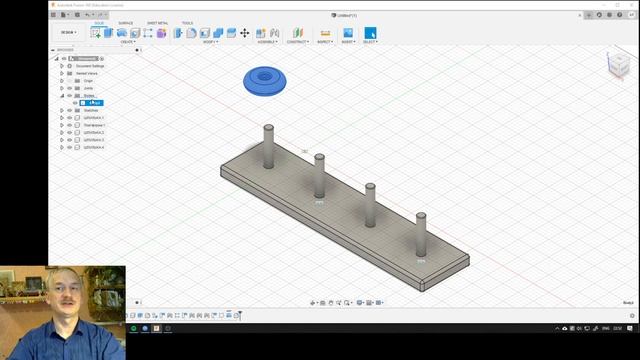
Task: Select the Shell tool
Action: click(205, 33)
